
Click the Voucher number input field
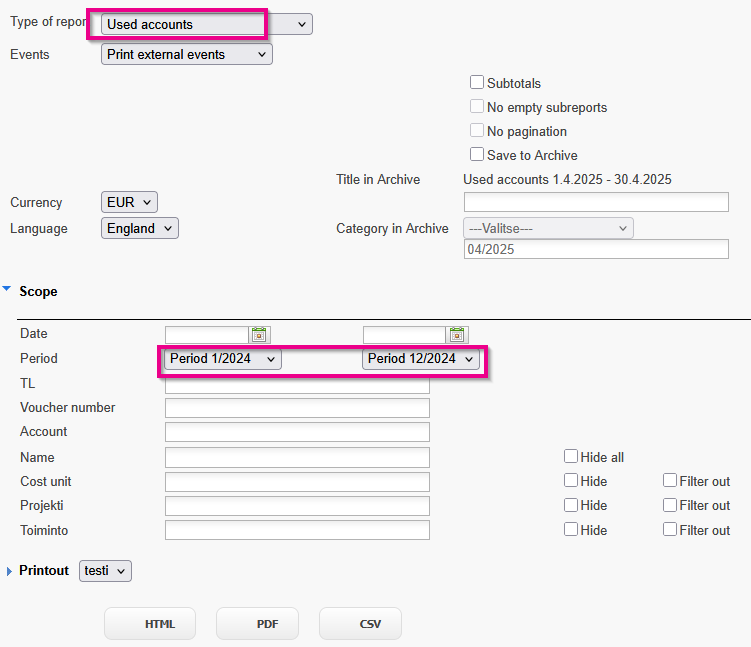point(297,408)
